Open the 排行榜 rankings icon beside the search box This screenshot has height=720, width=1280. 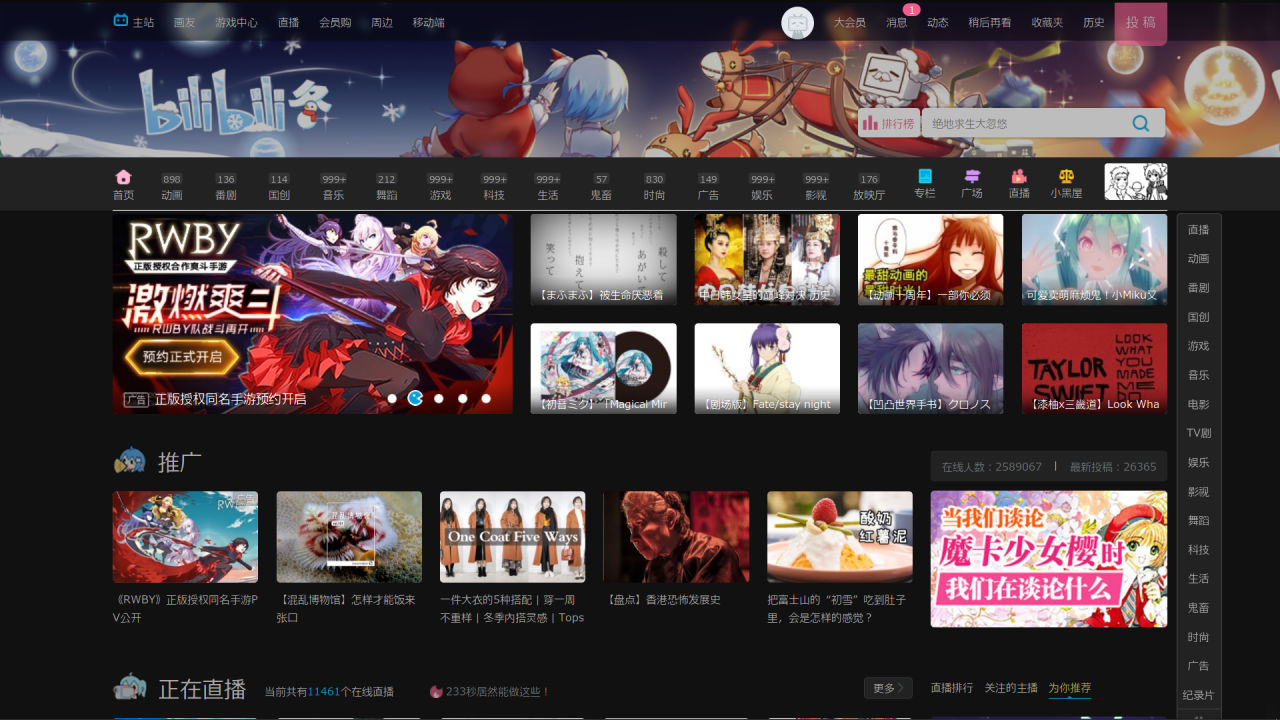(888, 123)
